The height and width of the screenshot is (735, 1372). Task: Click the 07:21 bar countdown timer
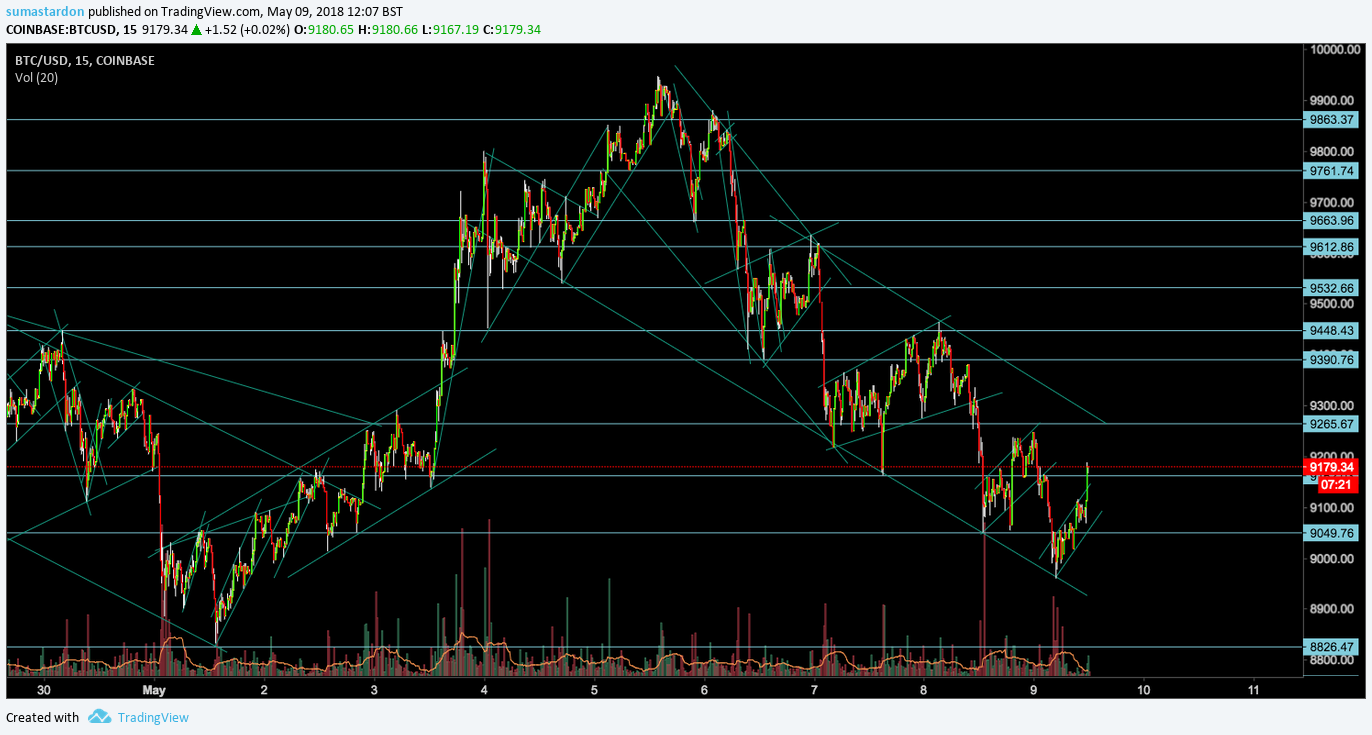1337,485
